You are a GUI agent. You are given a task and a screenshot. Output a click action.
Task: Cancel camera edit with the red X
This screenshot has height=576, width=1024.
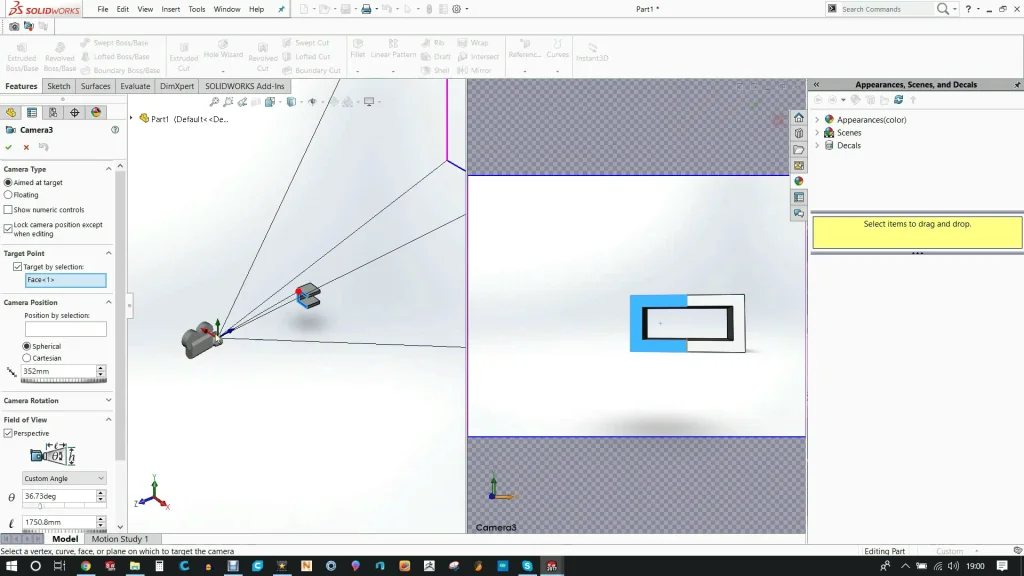26,147
